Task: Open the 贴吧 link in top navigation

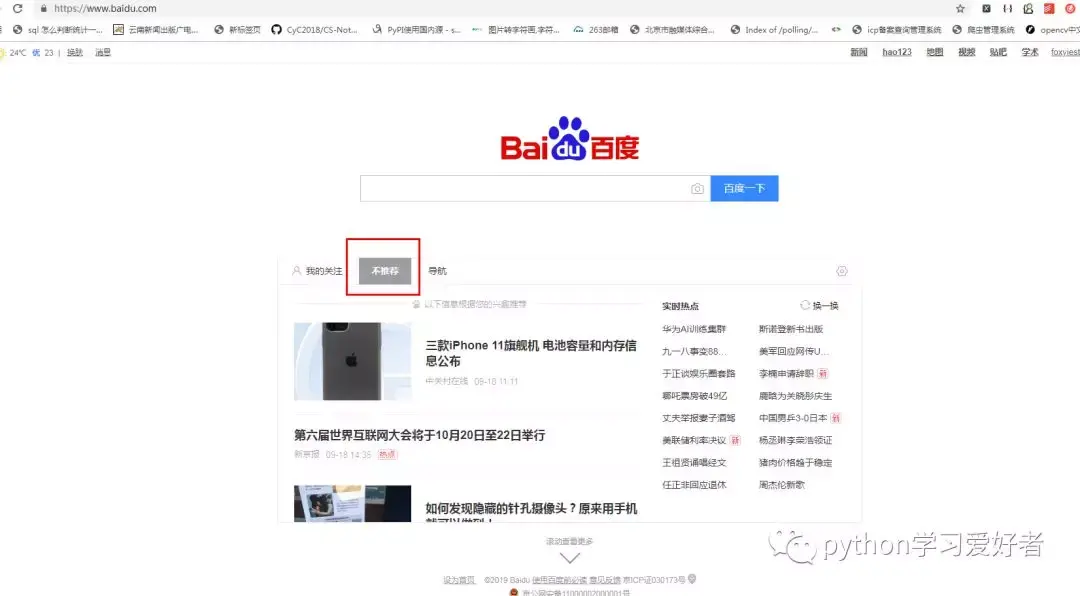Action: pyautogui.click(x=998, y=52)
